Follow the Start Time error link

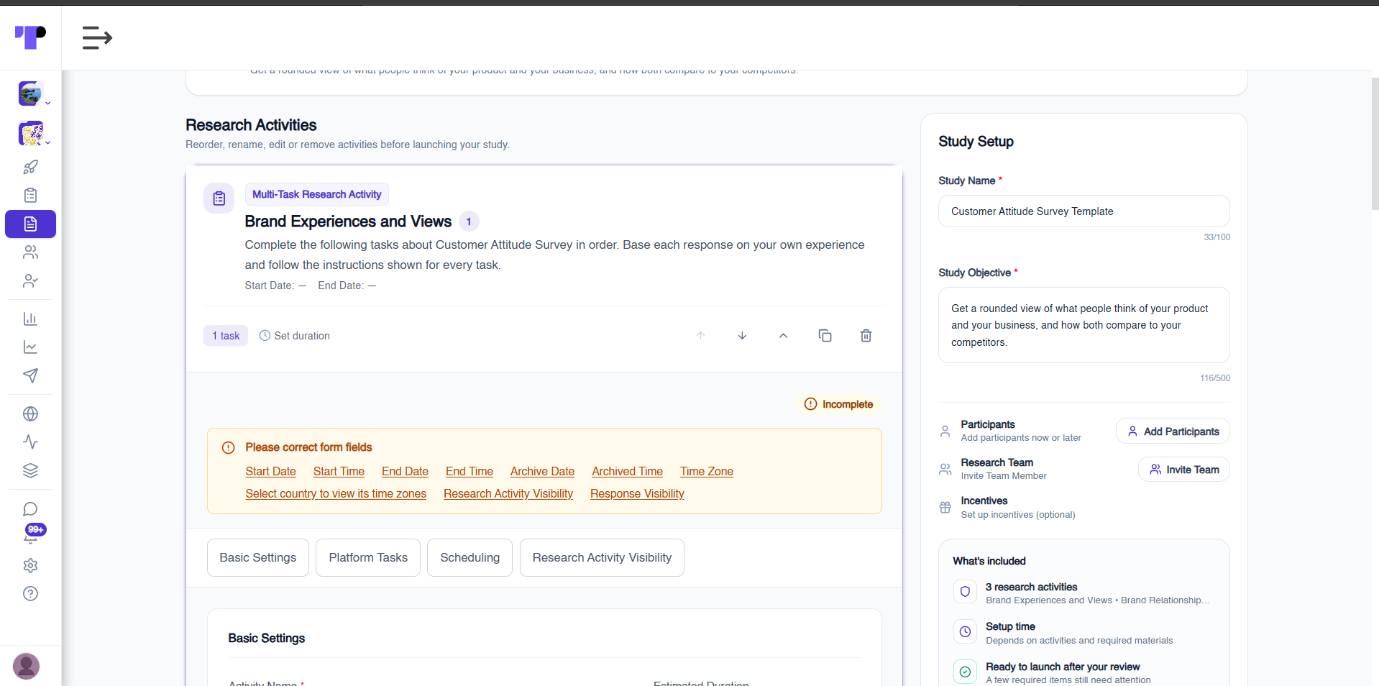339,471
